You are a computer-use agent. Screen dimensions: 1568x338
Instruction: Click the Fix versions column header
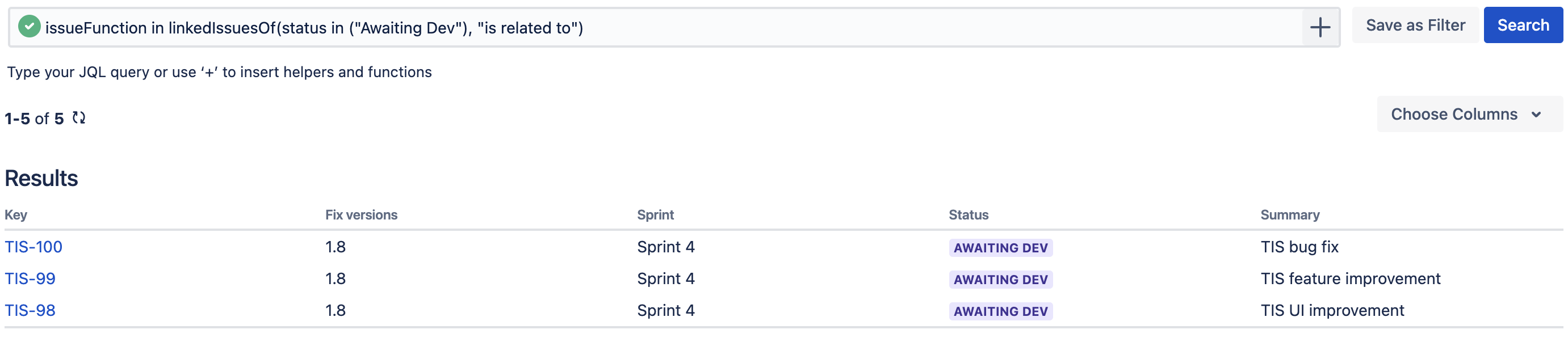point(361,214)
